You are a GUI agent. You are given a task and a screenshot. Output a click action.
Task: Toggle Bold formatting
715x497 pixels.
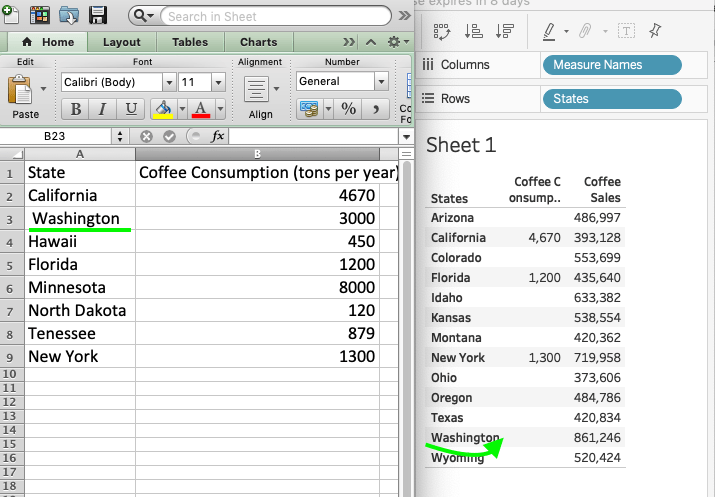click(x=76, y=109)
